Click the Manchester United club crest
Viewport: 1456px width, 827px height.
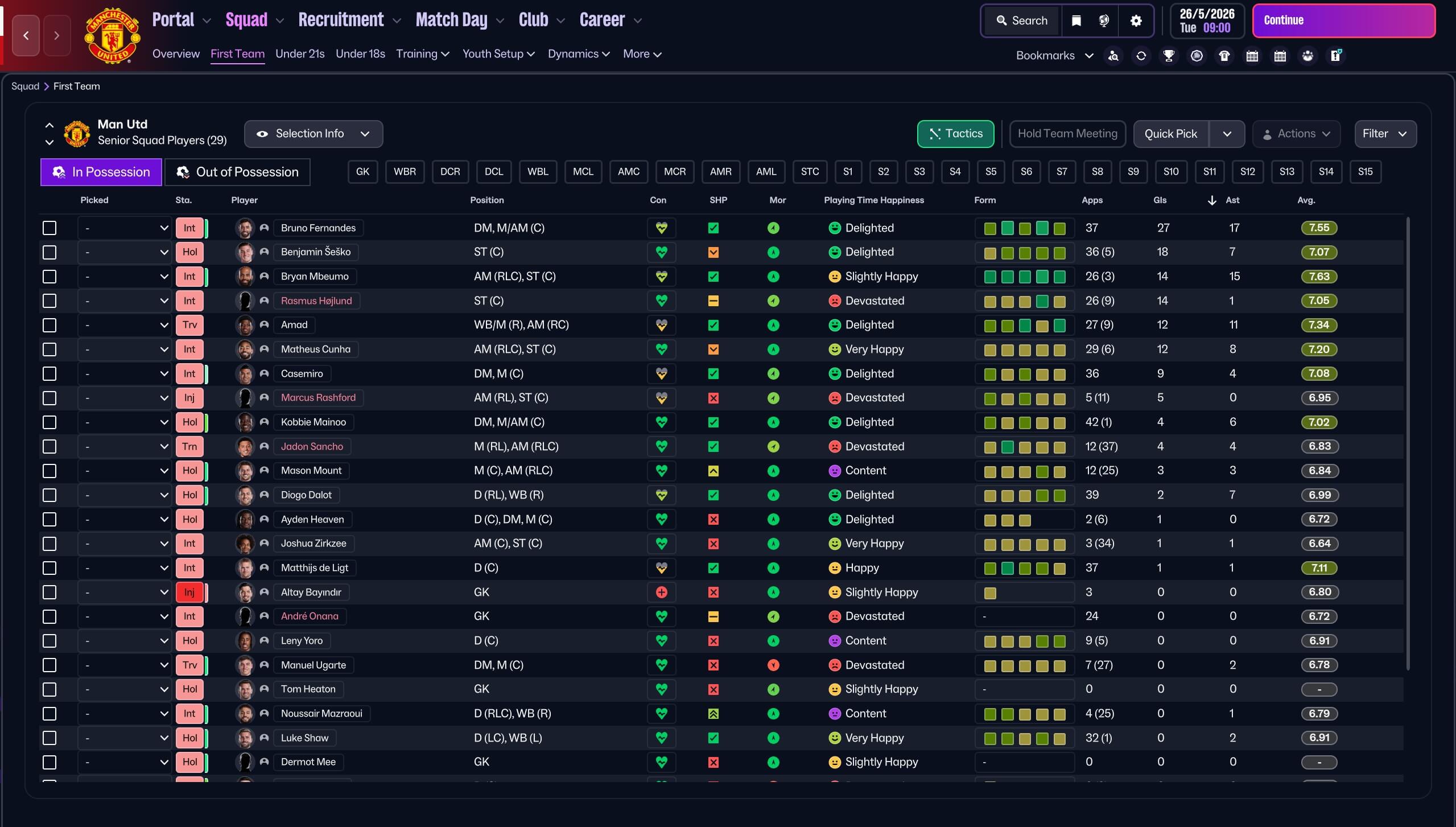click(x=112, y=36)
